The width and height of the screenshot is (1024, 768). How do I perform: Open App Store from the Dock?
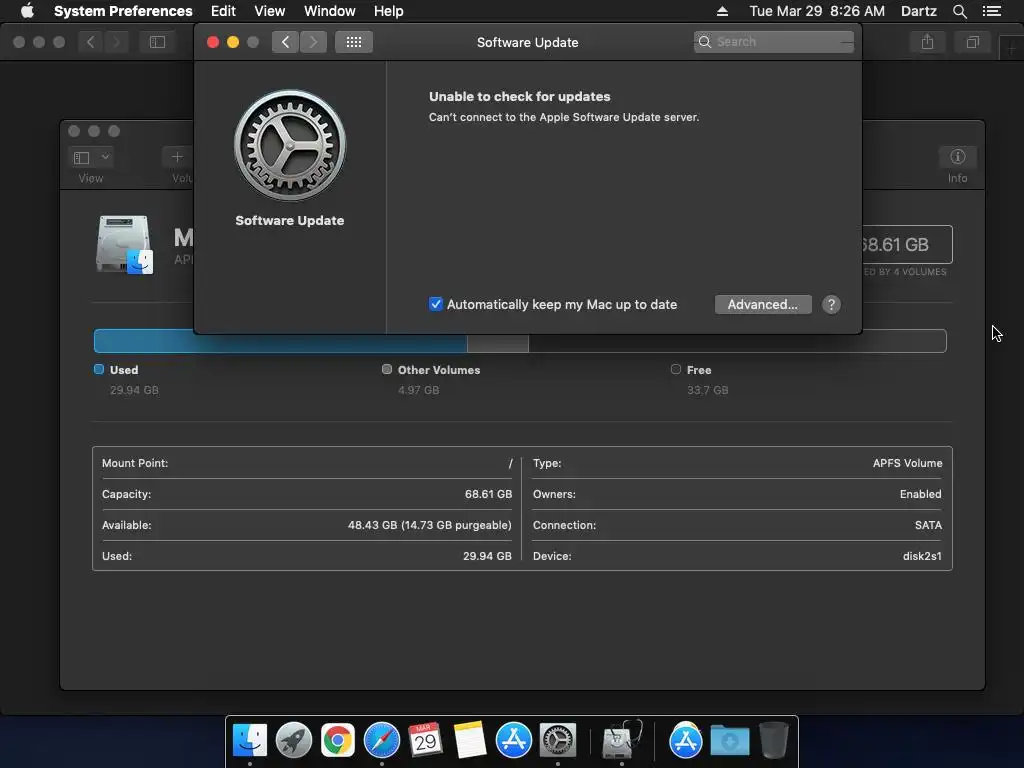coord(513,740)
